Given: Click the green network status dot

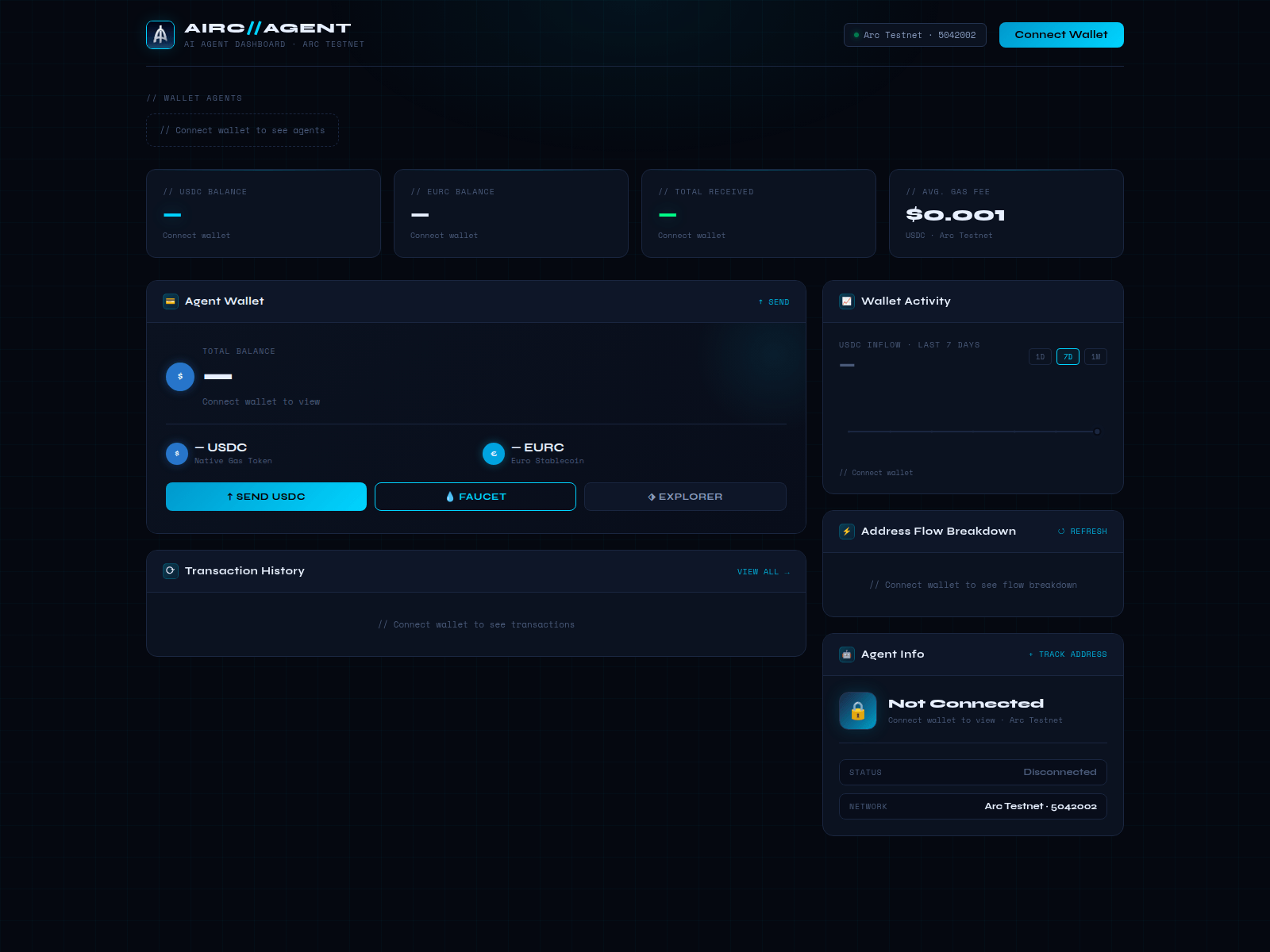Looking at the screenshot, I should point(856,35).
